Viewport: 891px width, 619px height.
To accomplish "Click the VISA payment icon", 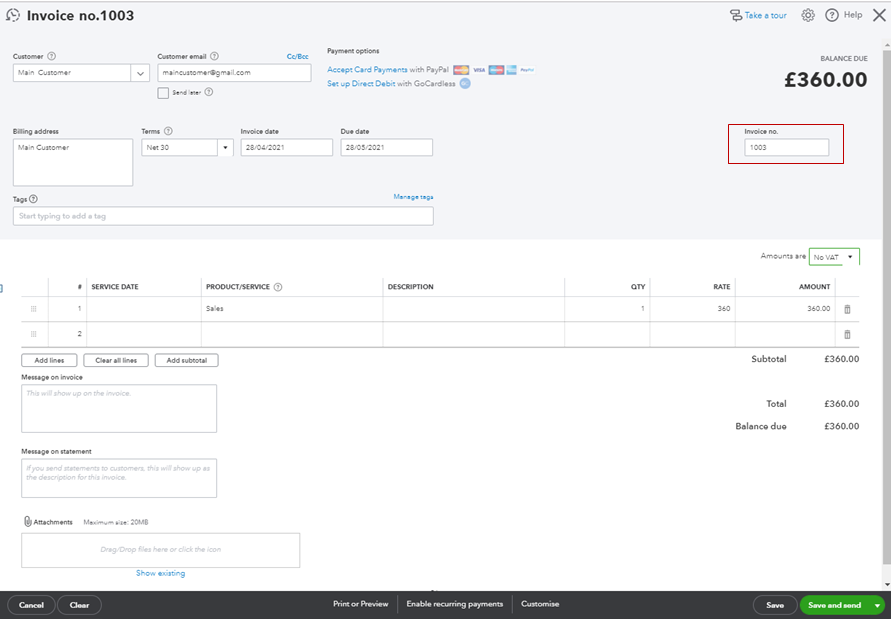I will [479, 70].
